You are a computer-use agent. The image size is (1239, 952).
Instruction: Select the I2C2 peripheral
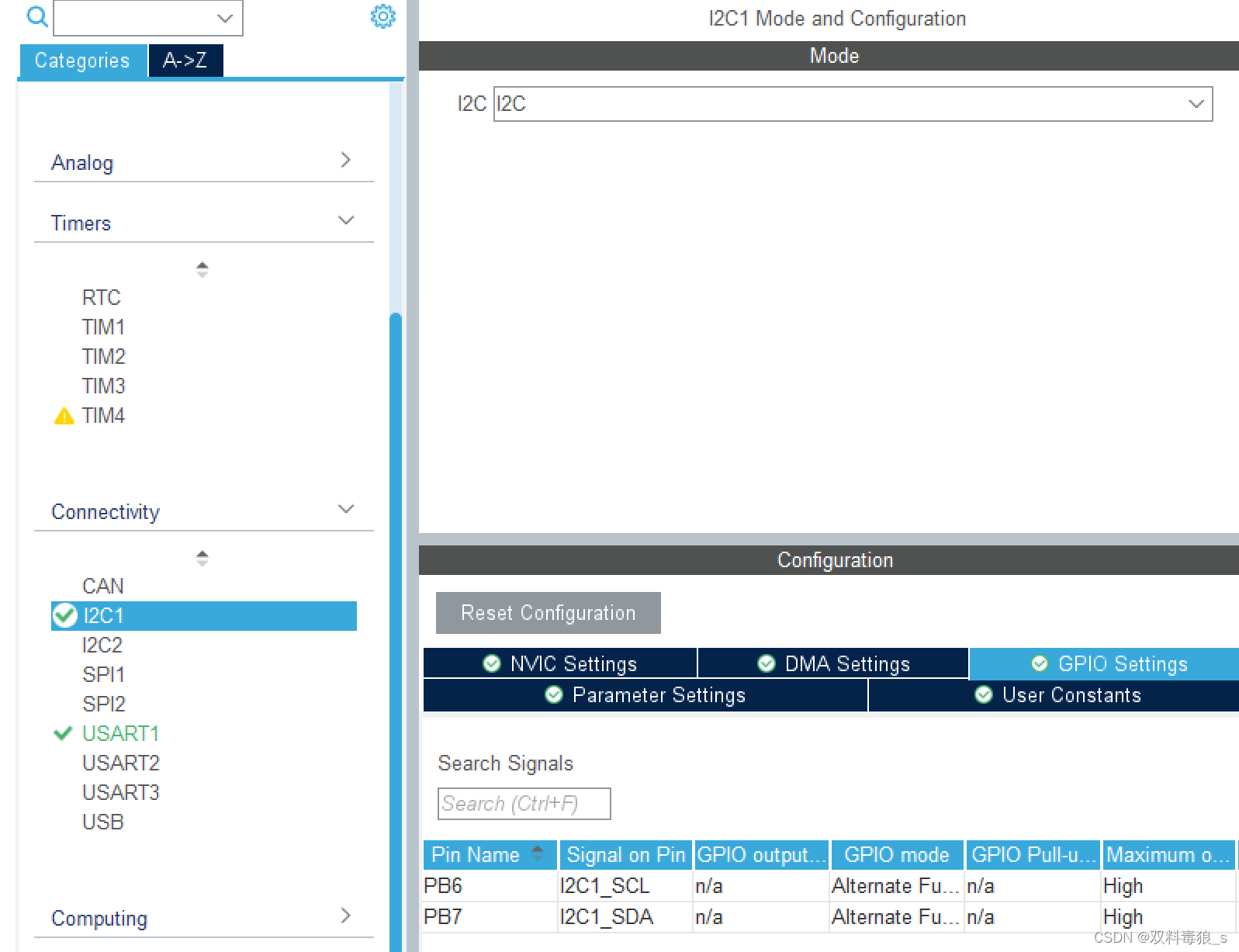tap(102, 646)
